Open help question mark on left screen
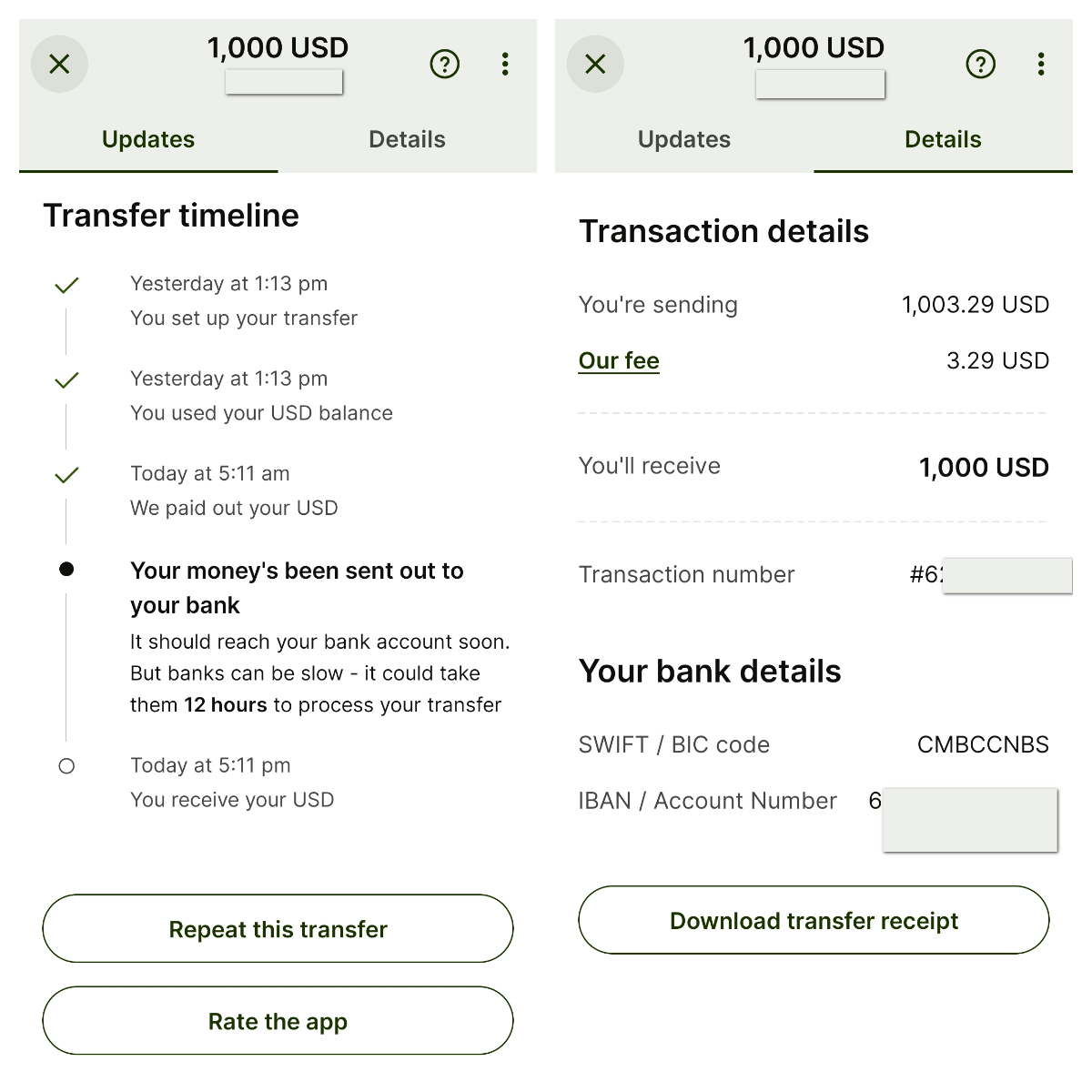This screenshot has width=1092, height=1092. (x=444, y=64)
